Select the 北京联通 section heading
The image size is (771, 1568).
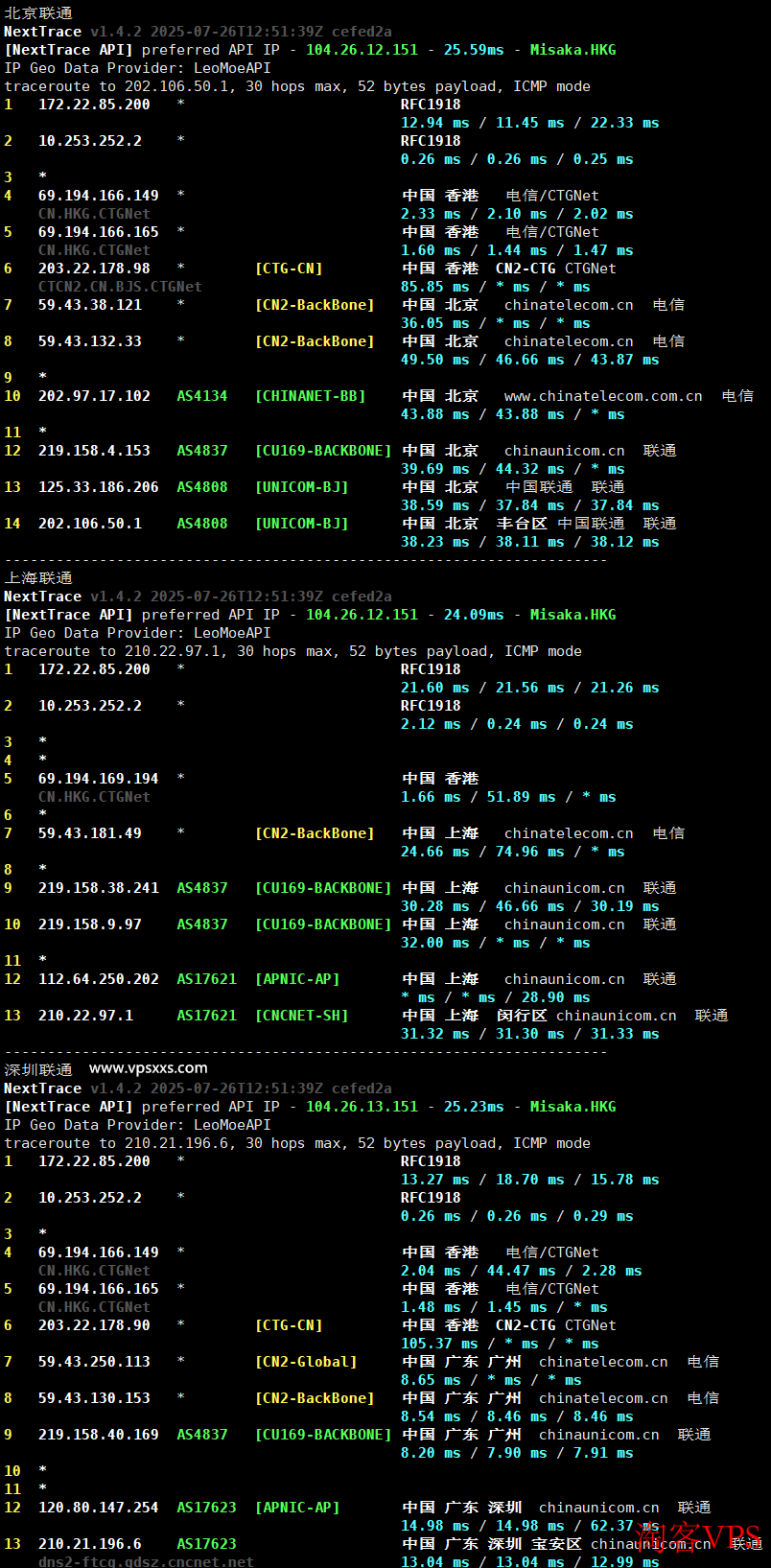pos(38,13)
